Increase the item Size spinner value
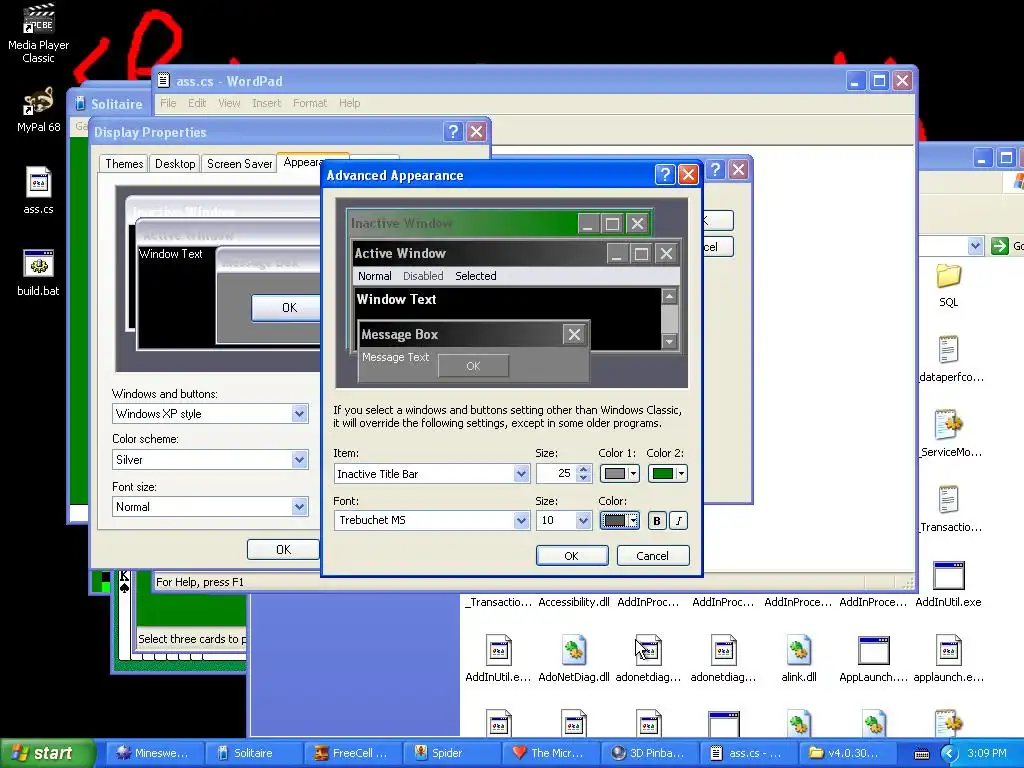This screenshot has height=768, width=1024. 584,469
